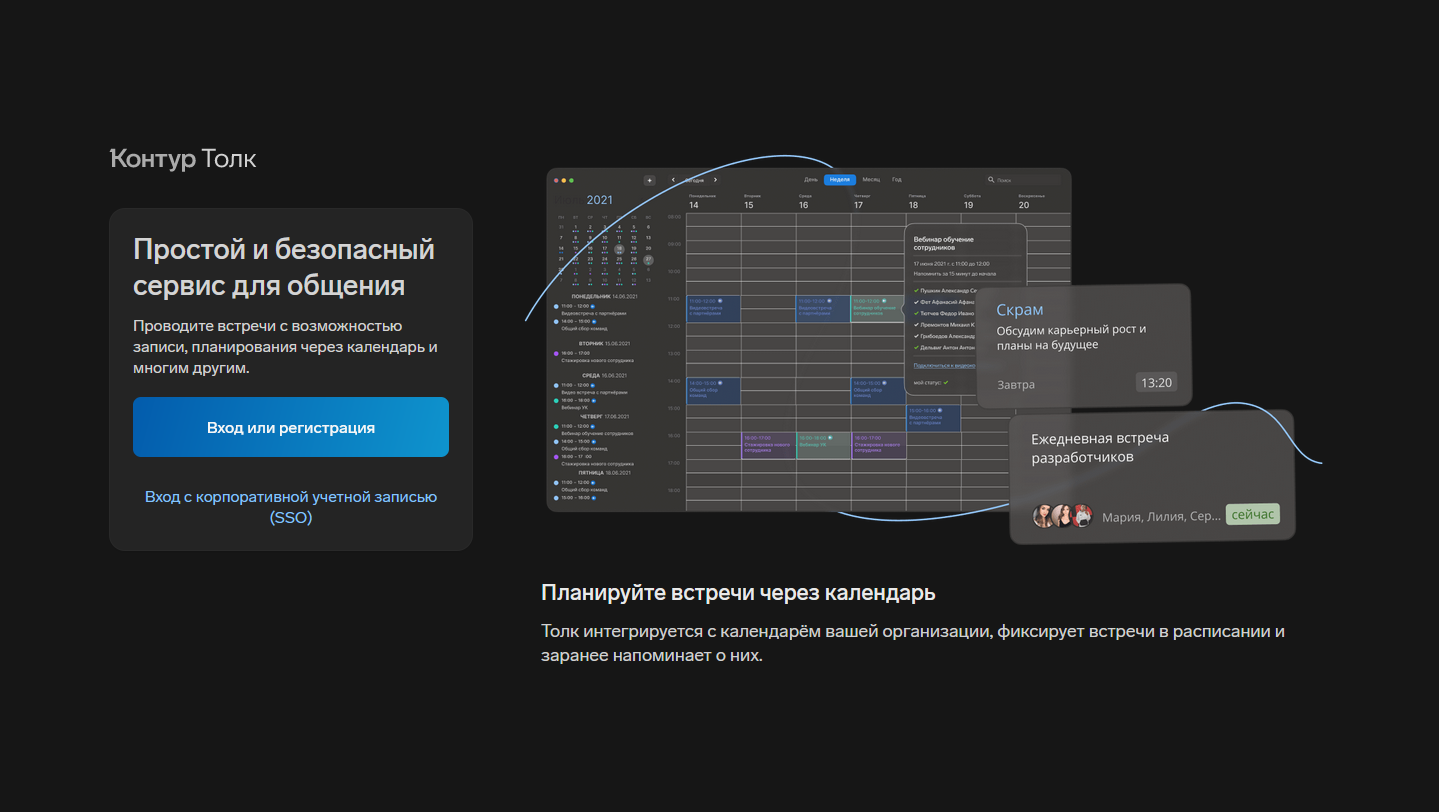Click the participant avatars on the daily meeting card
The width and height of the screenshot is (1445, 812).
pos(1062,516)
